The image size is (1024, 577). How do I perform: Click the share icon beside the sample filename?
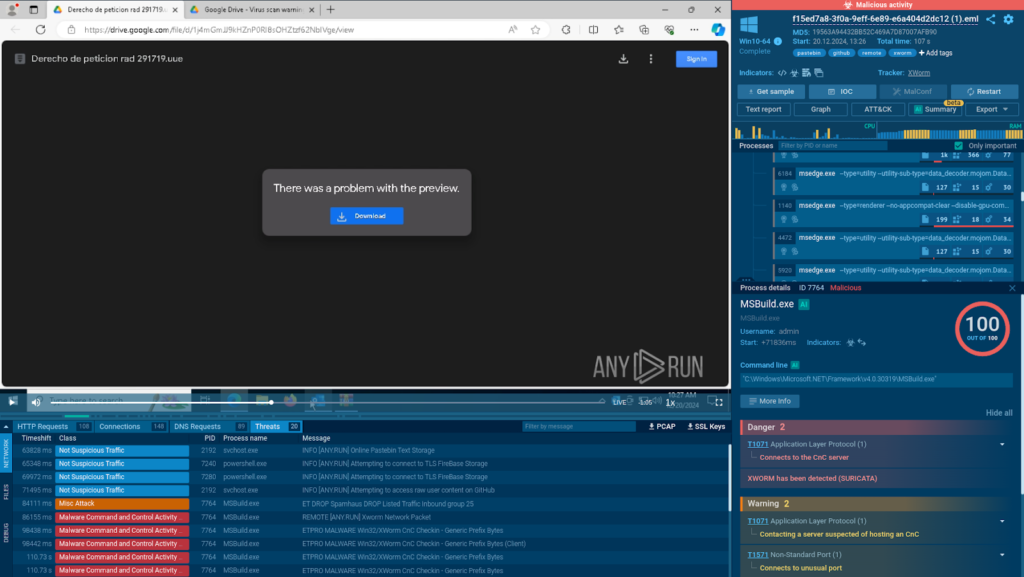point(990,19)
